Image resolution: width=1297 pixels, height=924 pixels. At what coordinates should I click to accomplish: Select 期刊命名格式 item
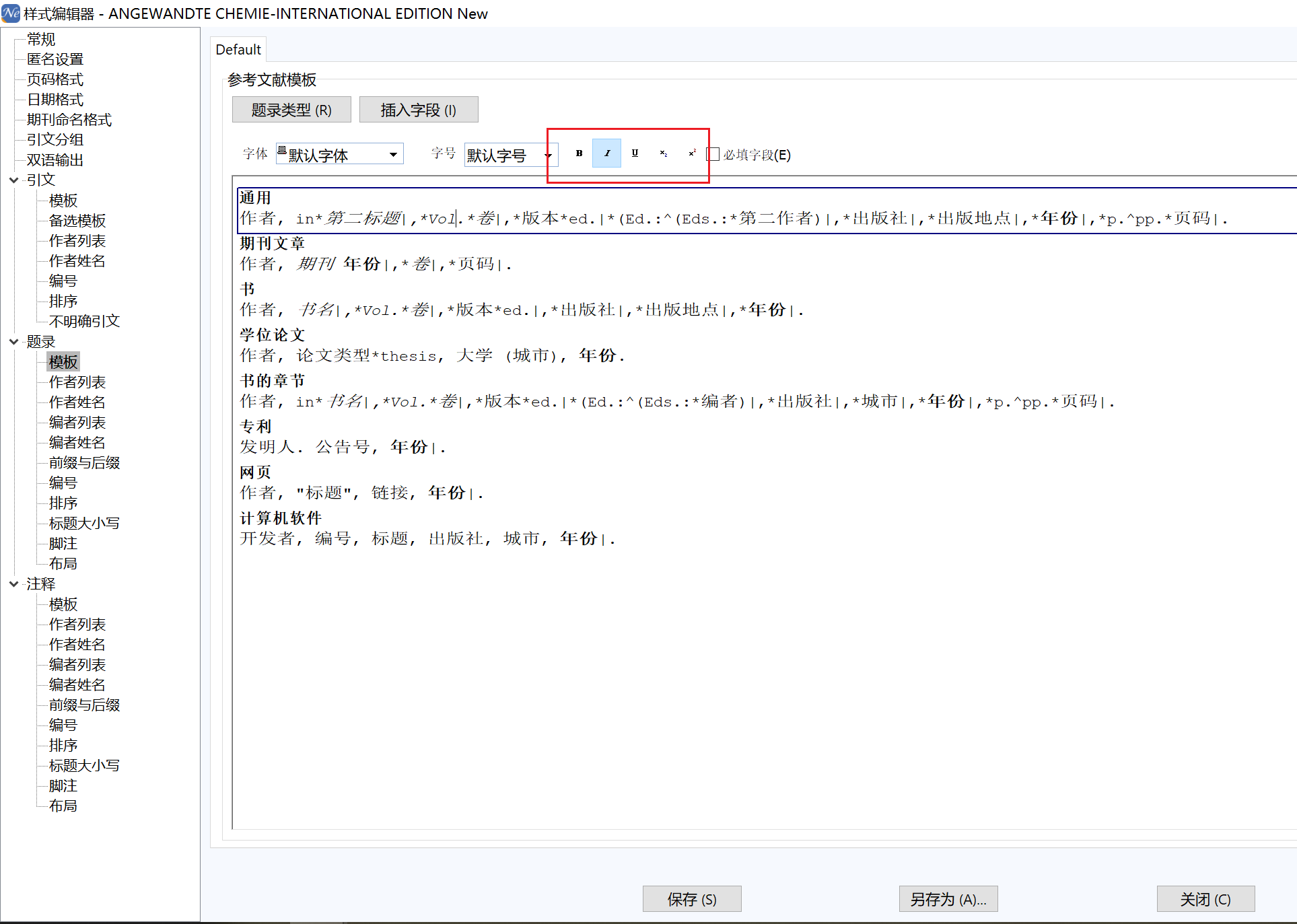pyautogui.click(x=69, y=120)
